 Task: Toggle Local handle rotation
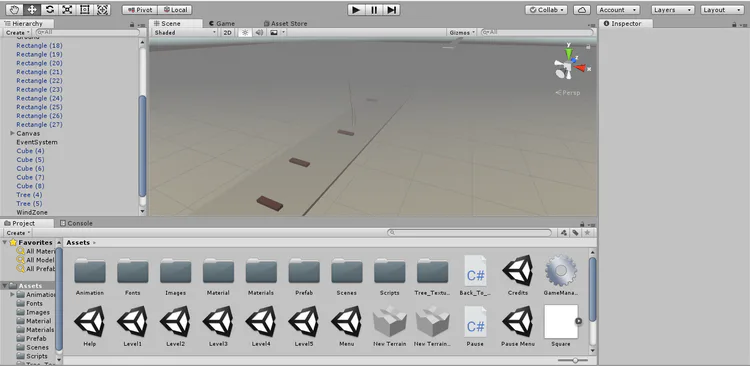coord(175,10)
